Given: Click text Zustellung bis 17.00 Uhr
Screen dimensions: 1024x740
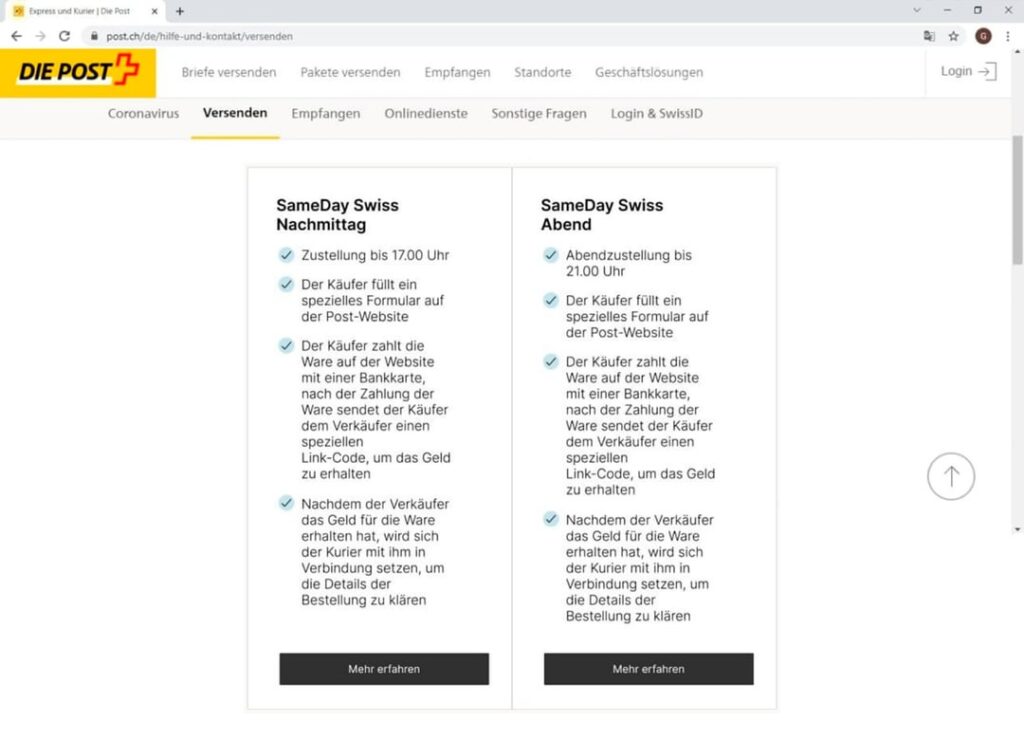Looking at the screenshot, I should (x=375, y=255).
